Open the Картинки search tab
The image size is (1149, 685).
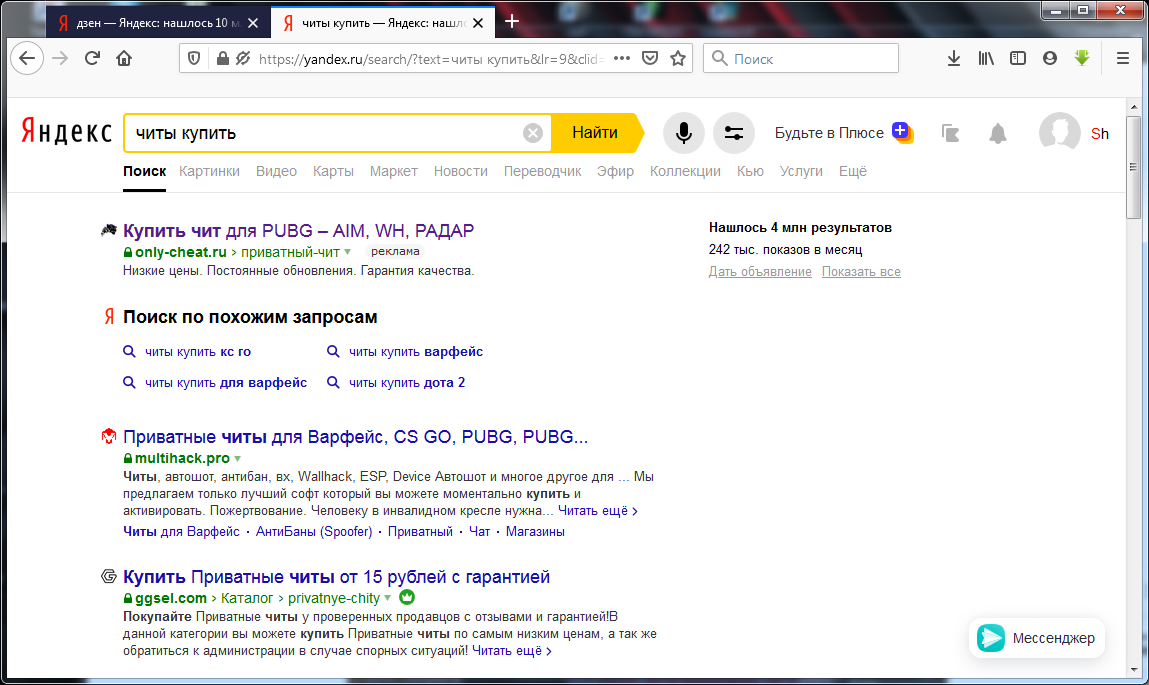tap(209, 171)
